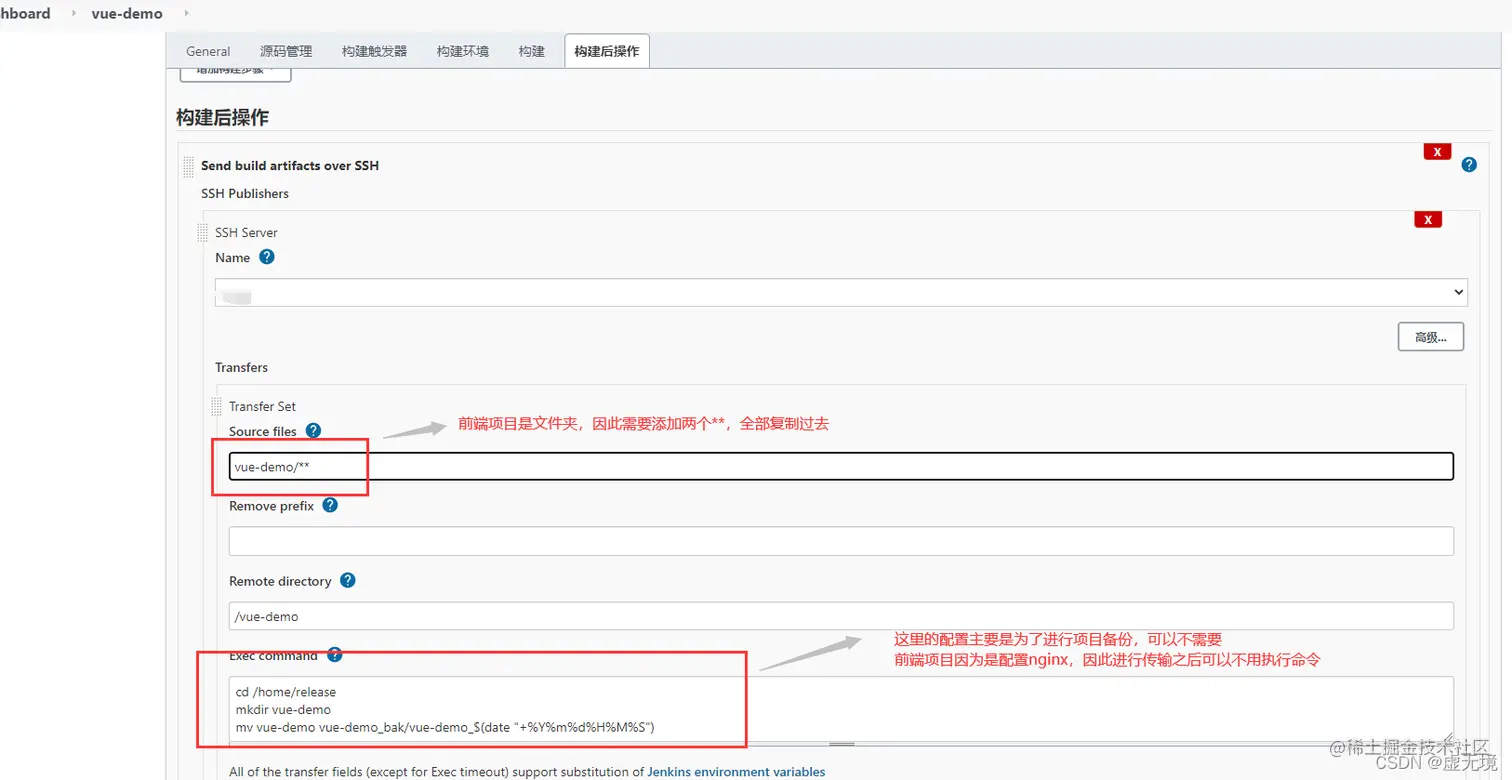Click the 构建后操作 section heading
This screenshot has width=1512, height=780.
222,117
